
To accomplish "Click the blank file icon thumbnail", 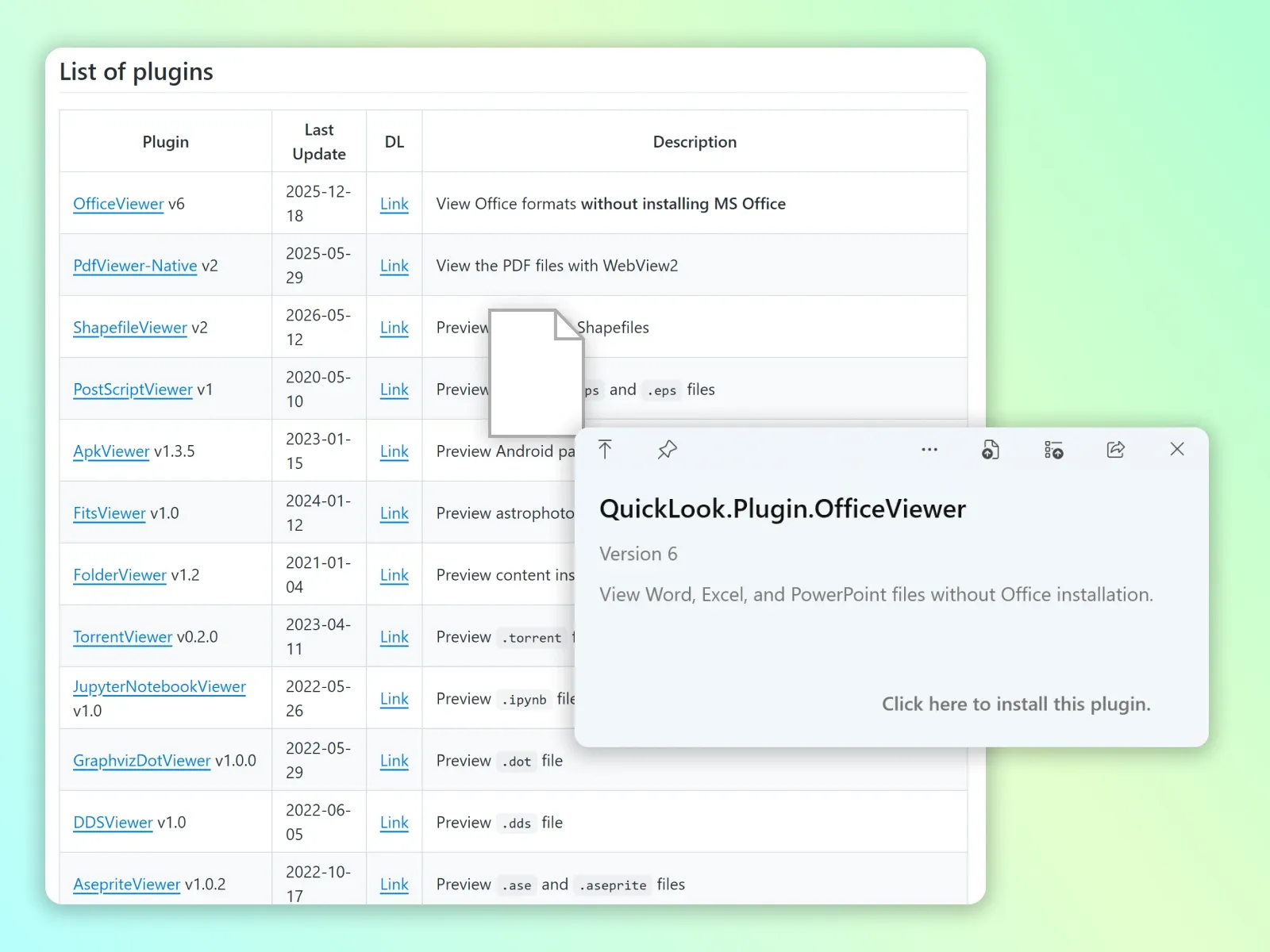I will tap(537, 373).
